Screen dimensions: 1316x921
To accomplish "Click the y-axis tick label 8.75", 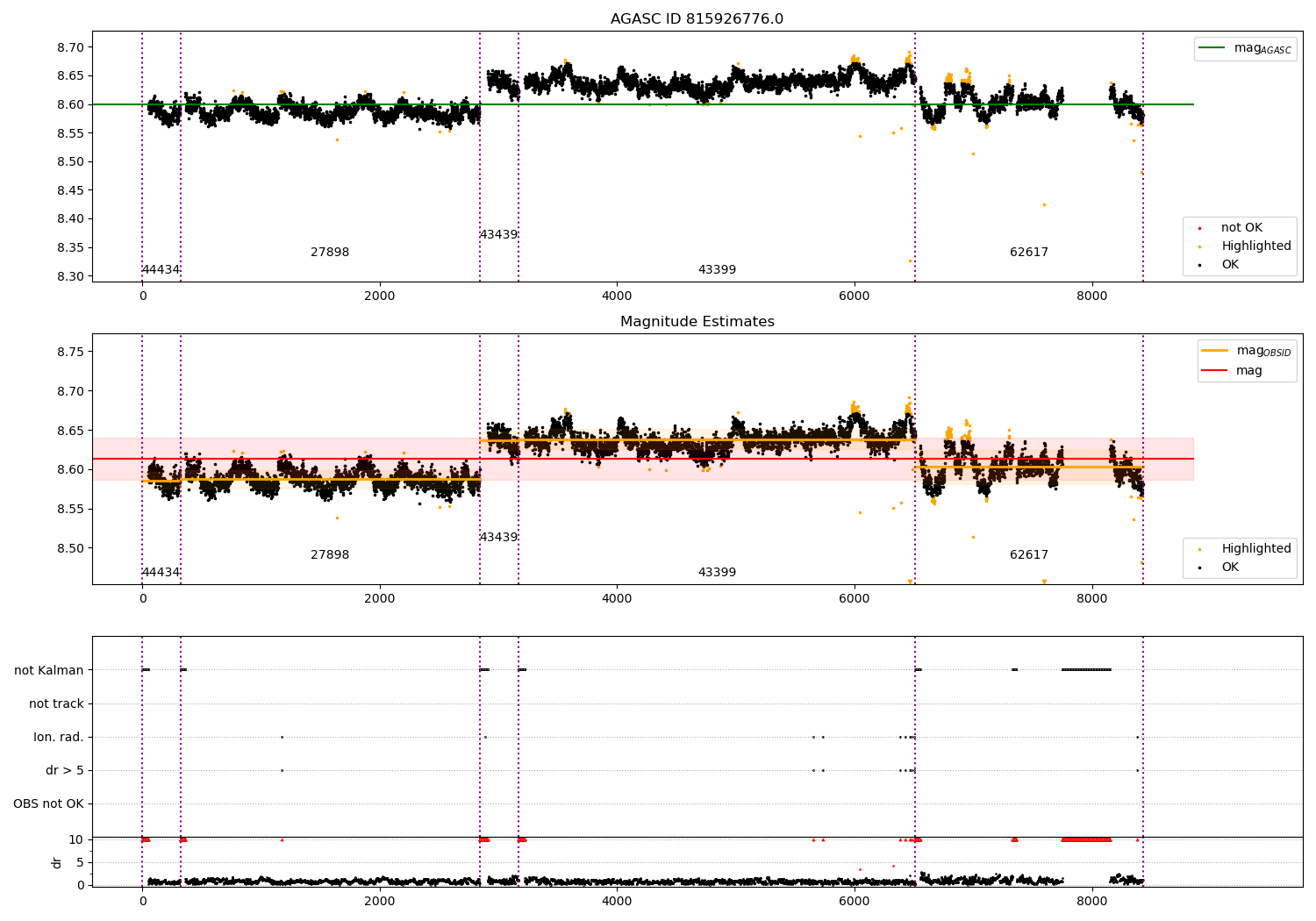I will tap(69, 352).
